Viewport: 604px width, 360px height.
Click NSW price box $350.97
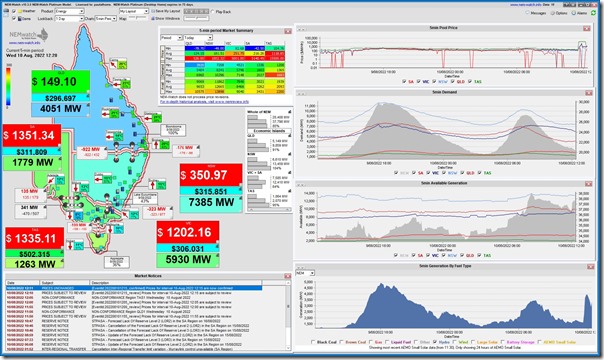(211, 175)
